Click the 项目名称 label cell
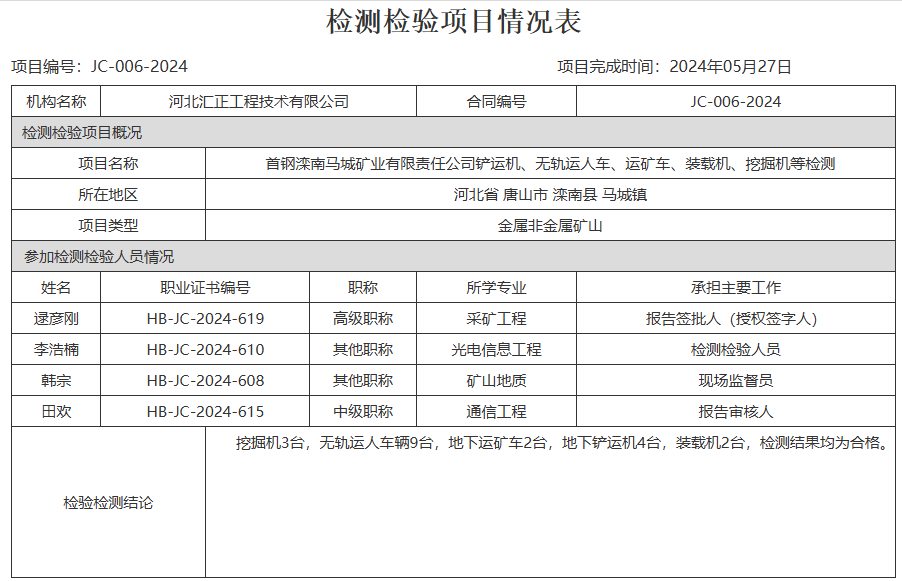The width and height of the screenshot is (902, 581). pos(108,164)
